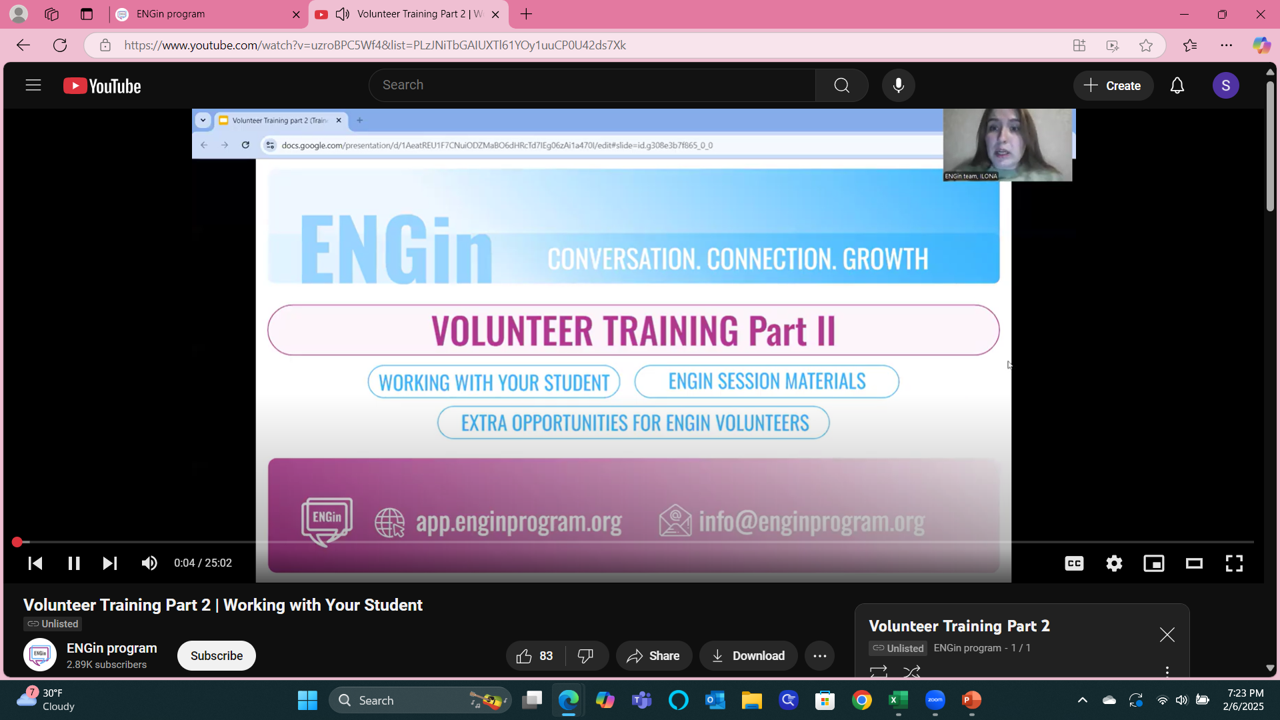Image resolution: width=1280 pixels, height=720 pixels.
Task: Open Microsoft Teams from the taskbar
Action: [641, 700]
